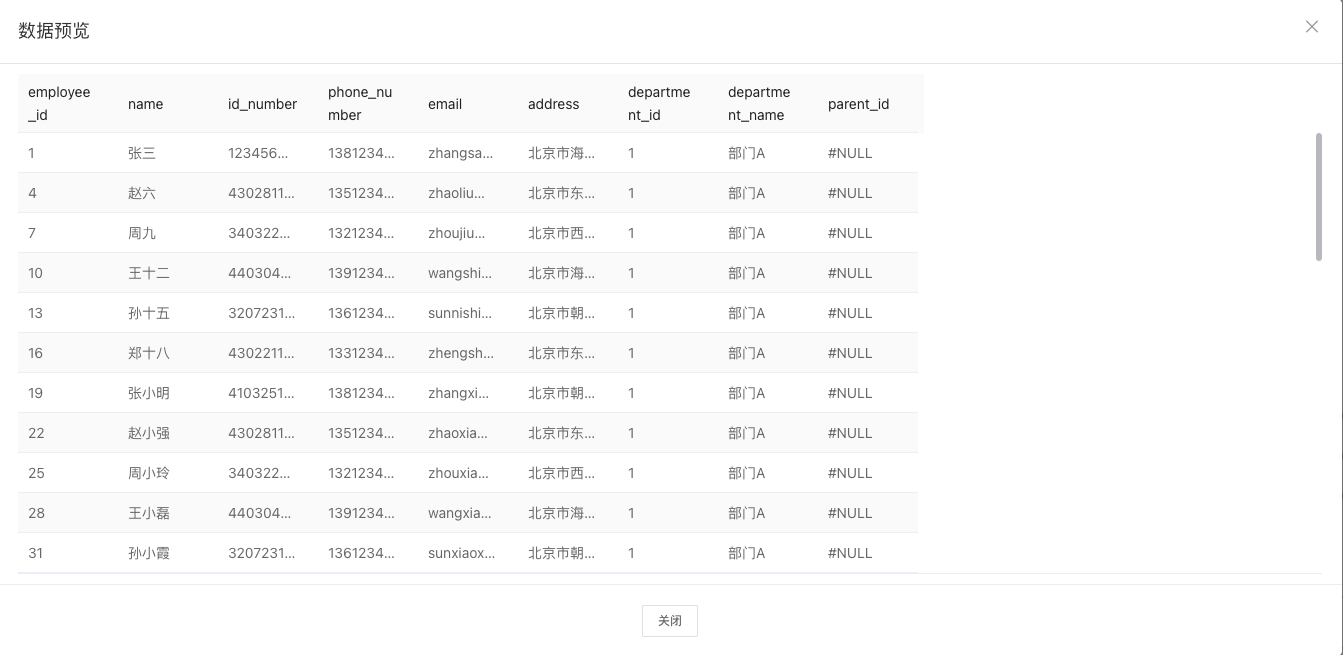Click phone cell 1331234... in 郑十八 row
1343x655 pixels.
click(361, 353)
